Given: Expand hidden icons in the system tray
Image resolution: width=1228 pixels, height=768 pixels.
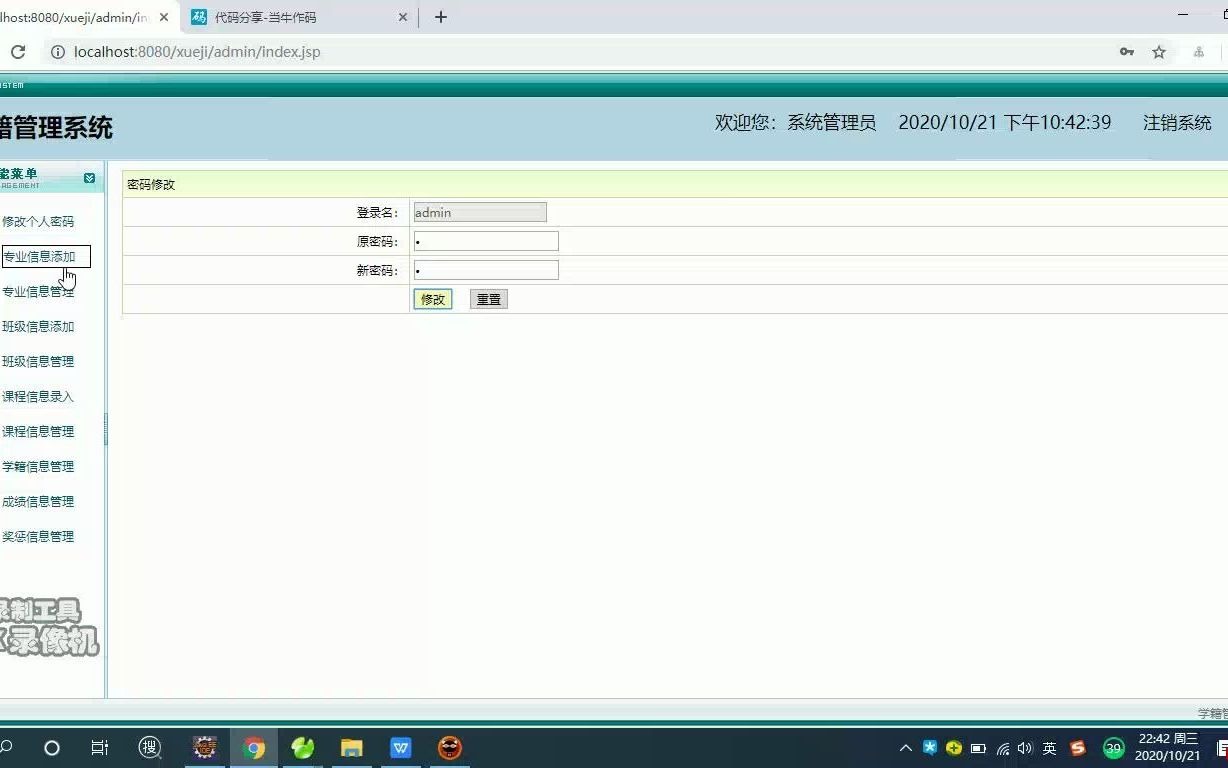Looking at the screenshot, I should tap(905, 747).
